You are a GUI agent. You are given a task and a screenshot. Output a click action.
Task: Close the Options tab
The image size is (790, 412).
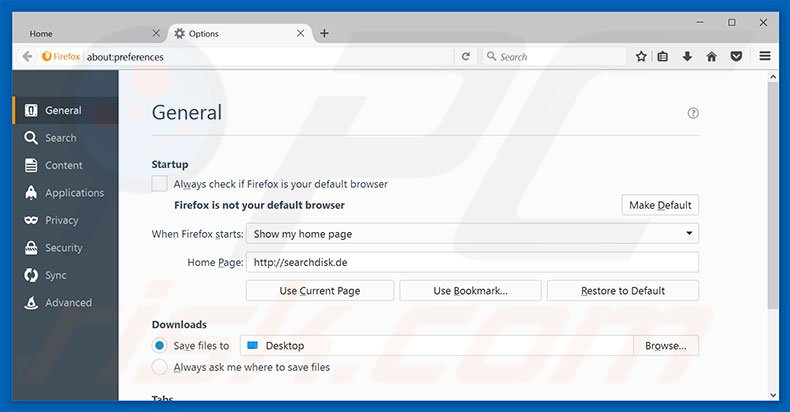click(x=300, y=33)
